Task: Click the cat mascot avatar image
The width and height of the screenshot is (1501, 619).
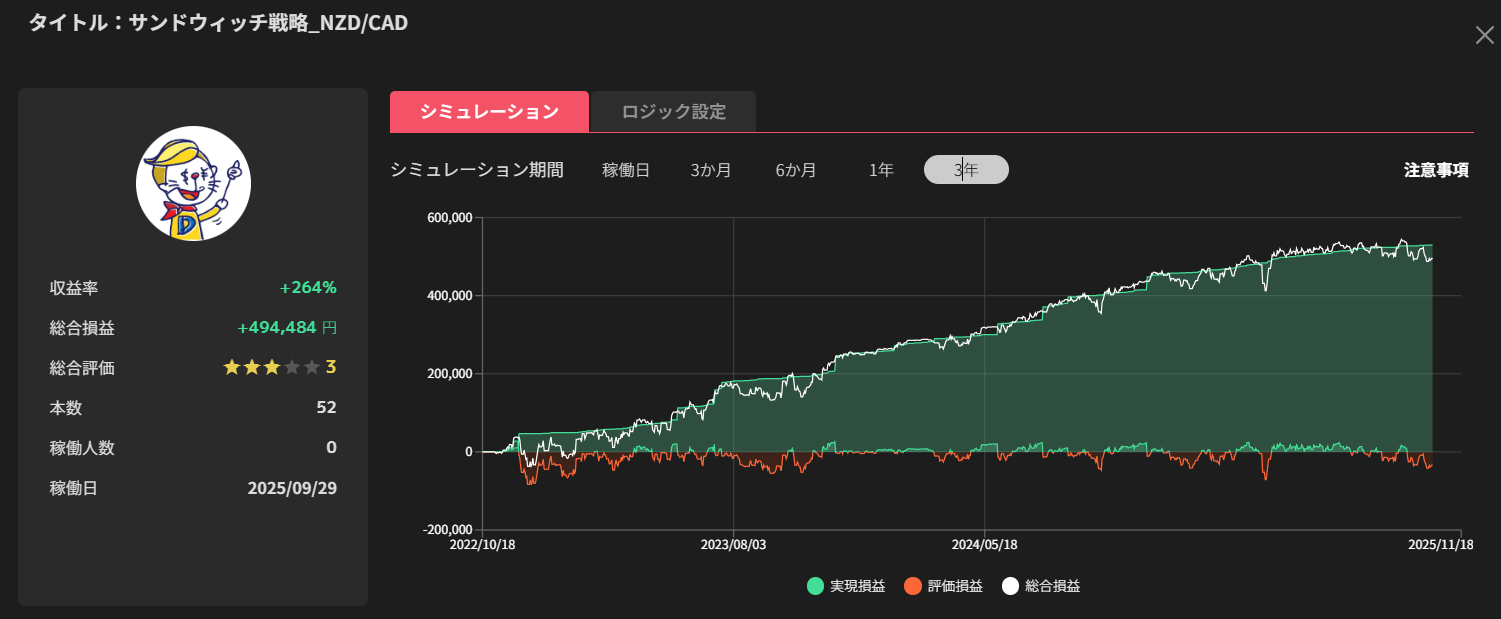Action: click(x=193, y=184)
